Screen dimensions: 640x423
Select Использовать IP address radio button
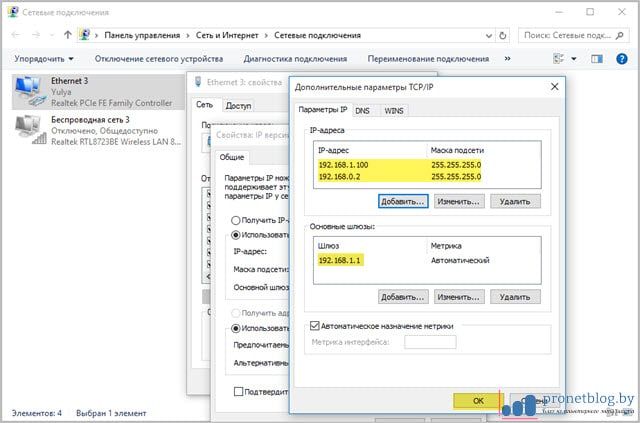pyautogui.click(x=236, y=235)
